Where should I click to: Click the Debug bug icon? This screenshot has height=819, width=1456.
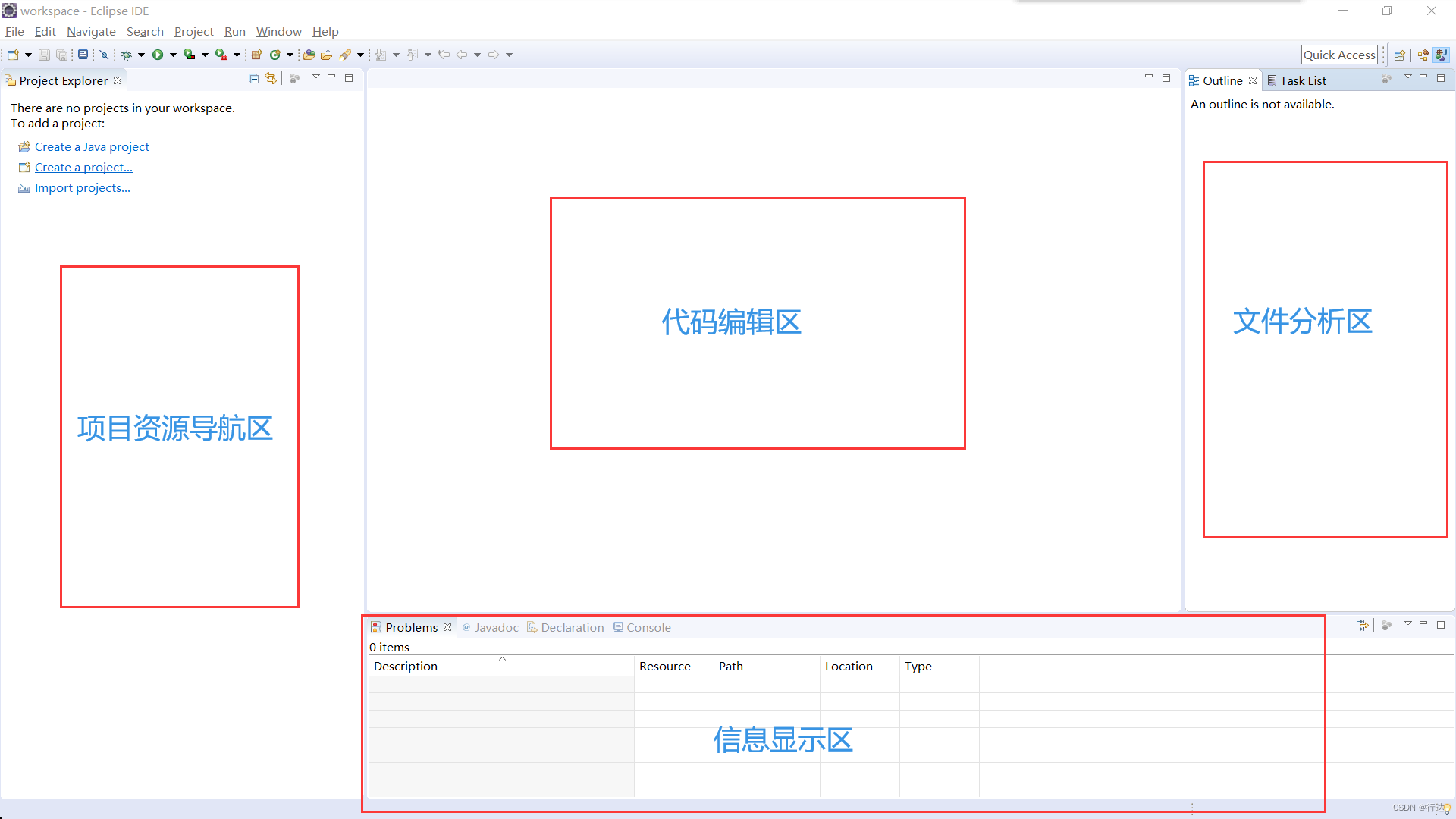(x=127, y=55)
